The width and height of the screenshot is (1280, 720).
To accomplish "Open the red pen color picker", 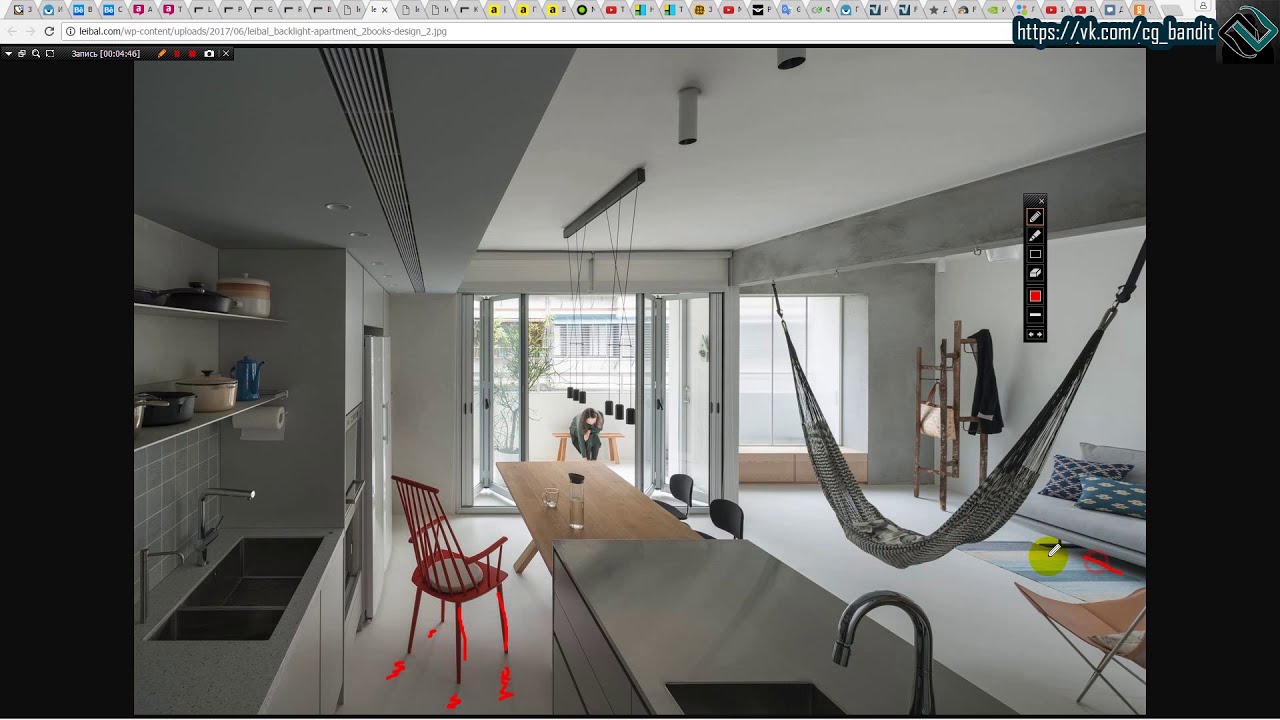I will [x=1035, y=296].
